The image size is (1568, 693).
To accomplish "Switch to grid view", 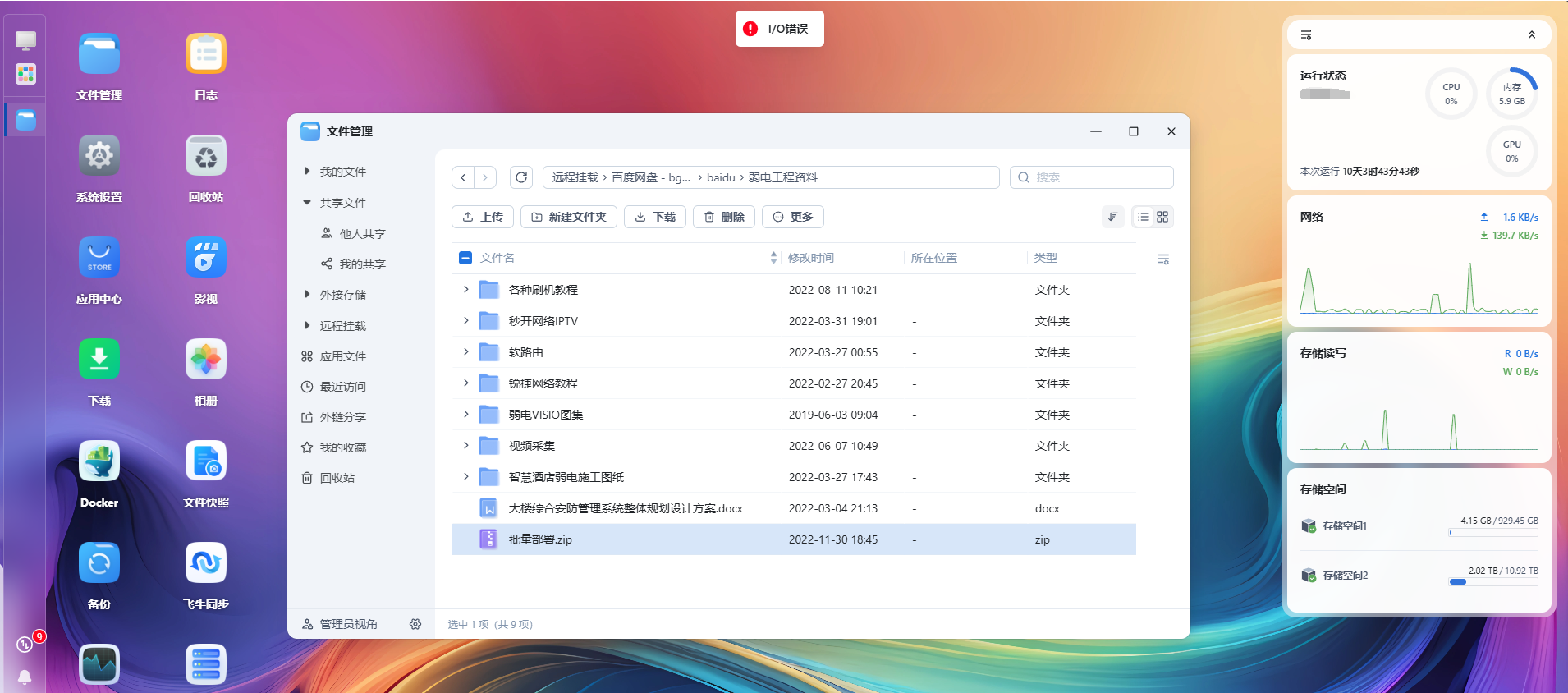I will tap(1162, 217).
